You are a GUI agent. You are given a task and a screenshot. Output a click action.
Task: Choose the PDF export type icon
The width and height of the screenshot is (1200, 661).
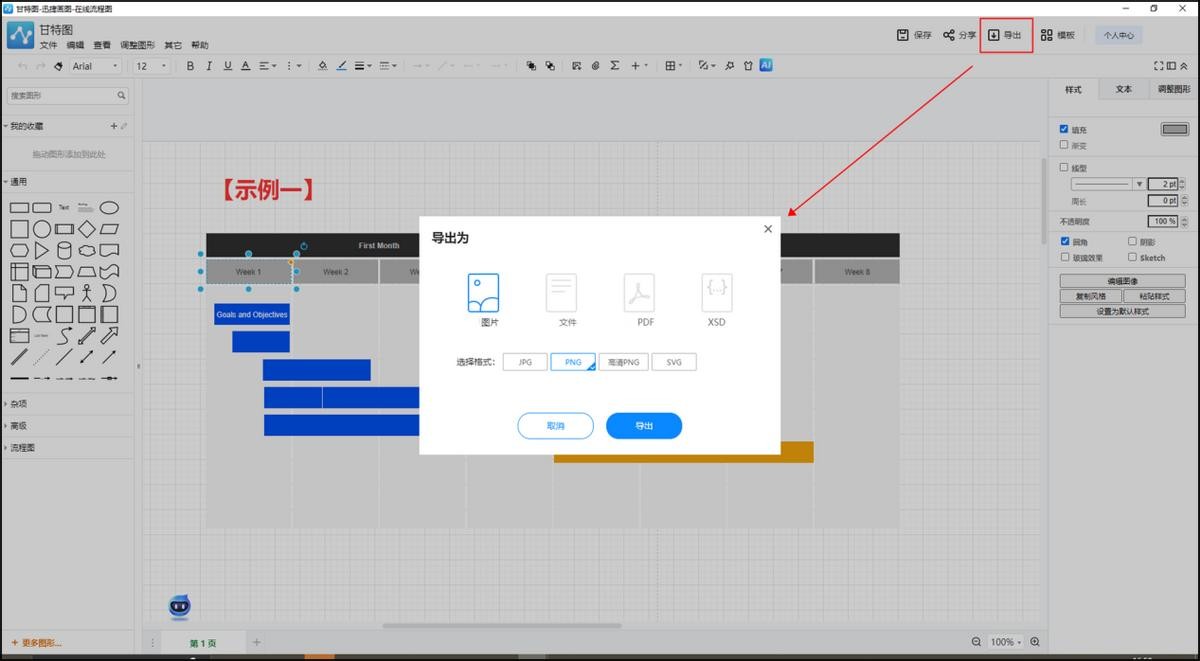tap(639, 293)
